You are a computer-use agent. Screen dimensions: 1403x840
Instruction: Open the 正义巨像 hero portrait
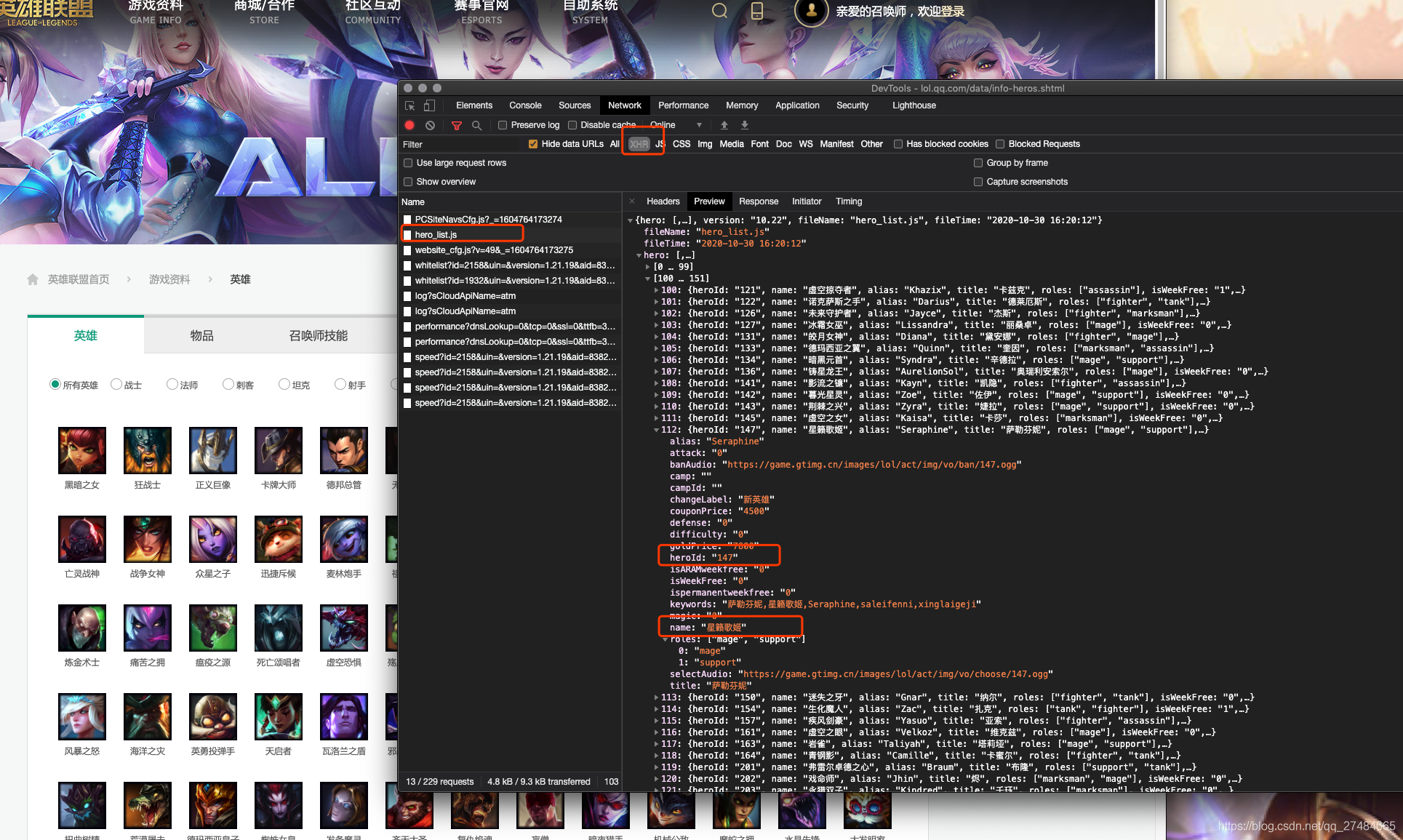[x=213, y=451]
